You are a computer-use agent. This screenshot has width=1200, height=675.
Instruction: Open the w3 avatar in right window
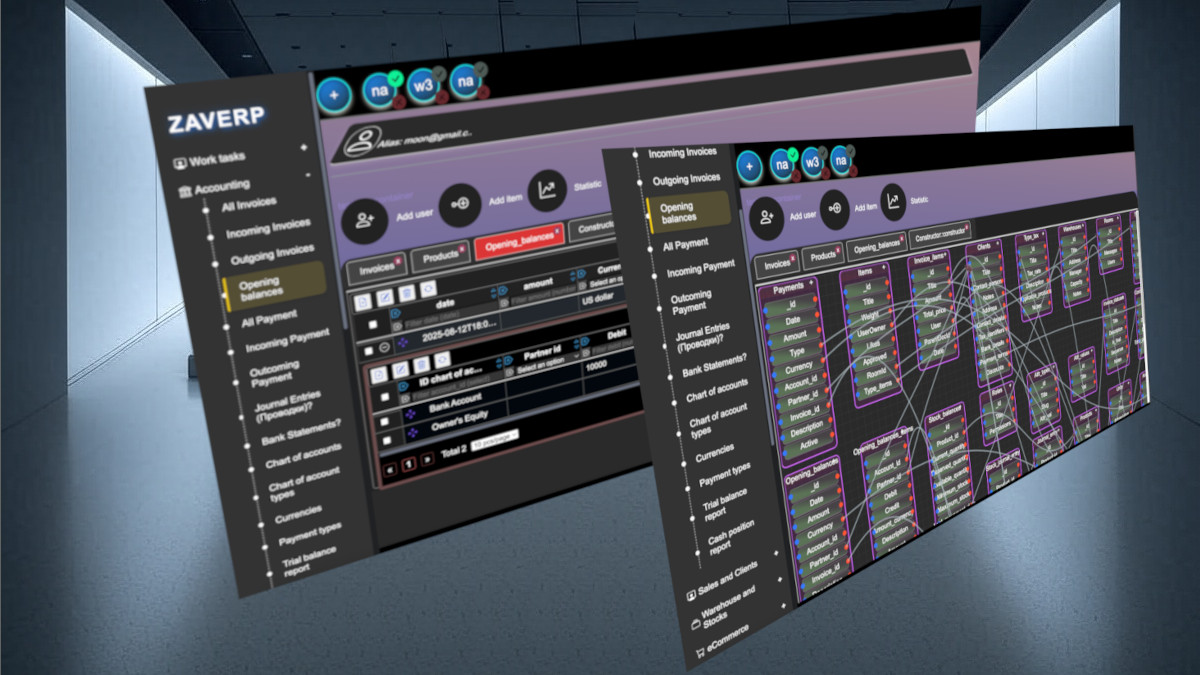[x=812, y=161]
